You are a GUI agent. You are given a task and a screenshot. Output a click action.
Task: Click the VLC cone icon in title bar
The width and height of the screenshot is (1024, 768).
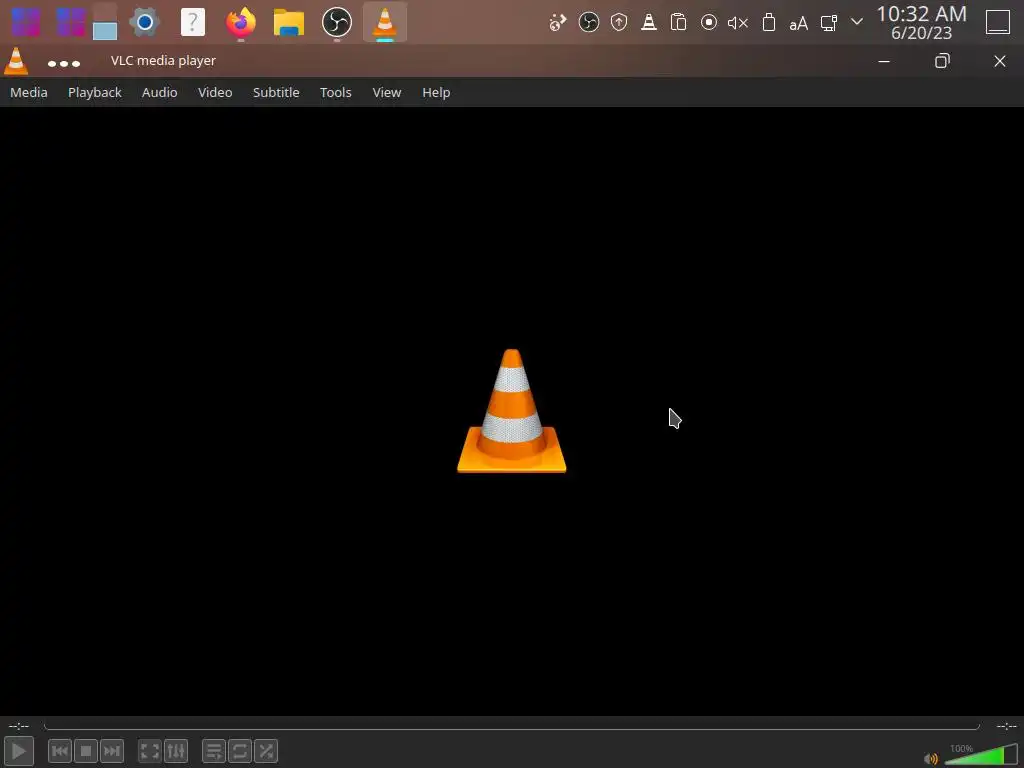click(x=16, y=61)
